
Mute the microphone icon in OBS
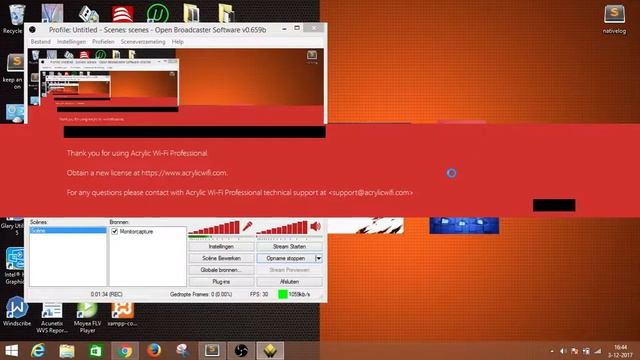tap(247, 226)
